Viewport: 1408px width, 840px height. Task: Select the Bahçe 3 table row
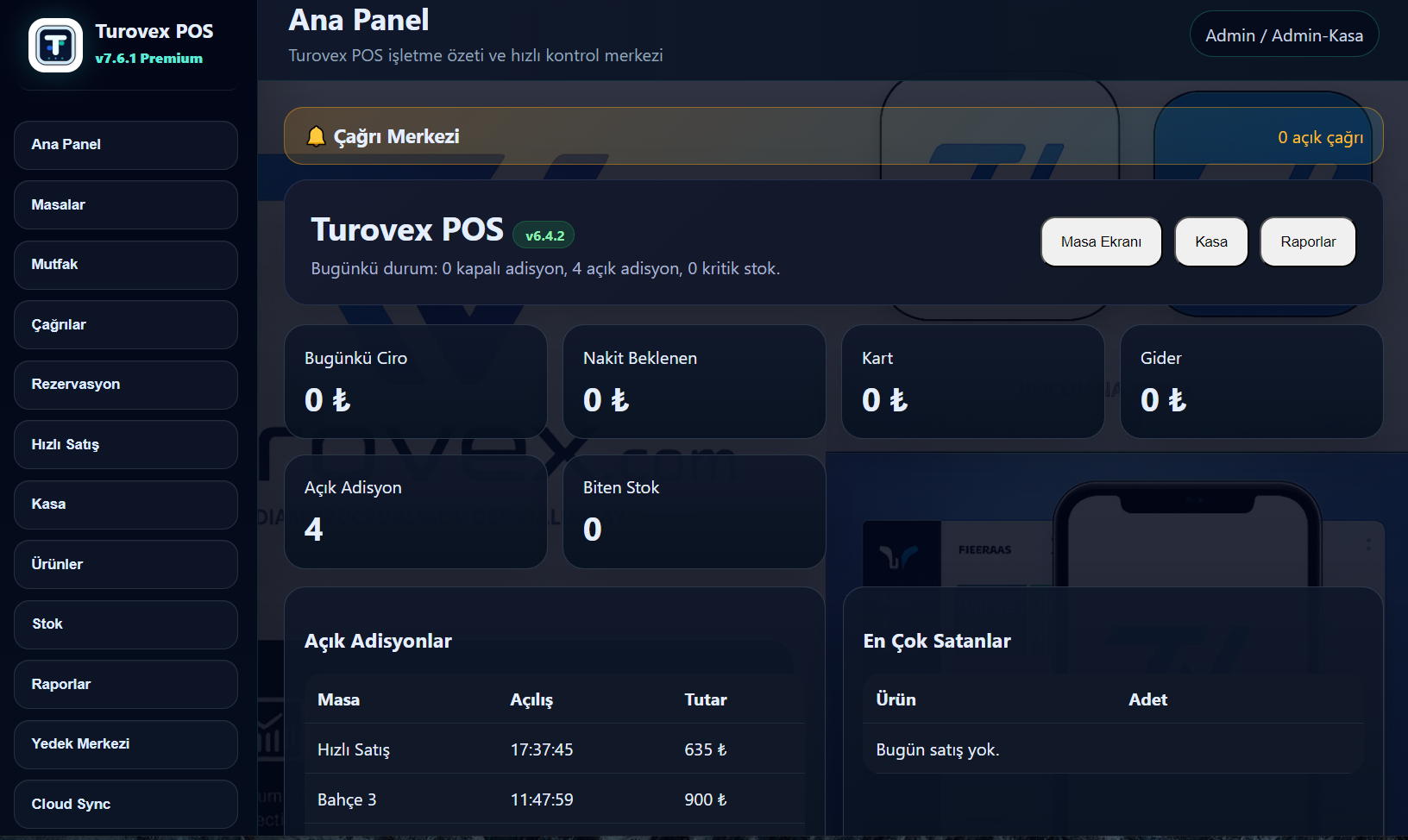point(555,799)
